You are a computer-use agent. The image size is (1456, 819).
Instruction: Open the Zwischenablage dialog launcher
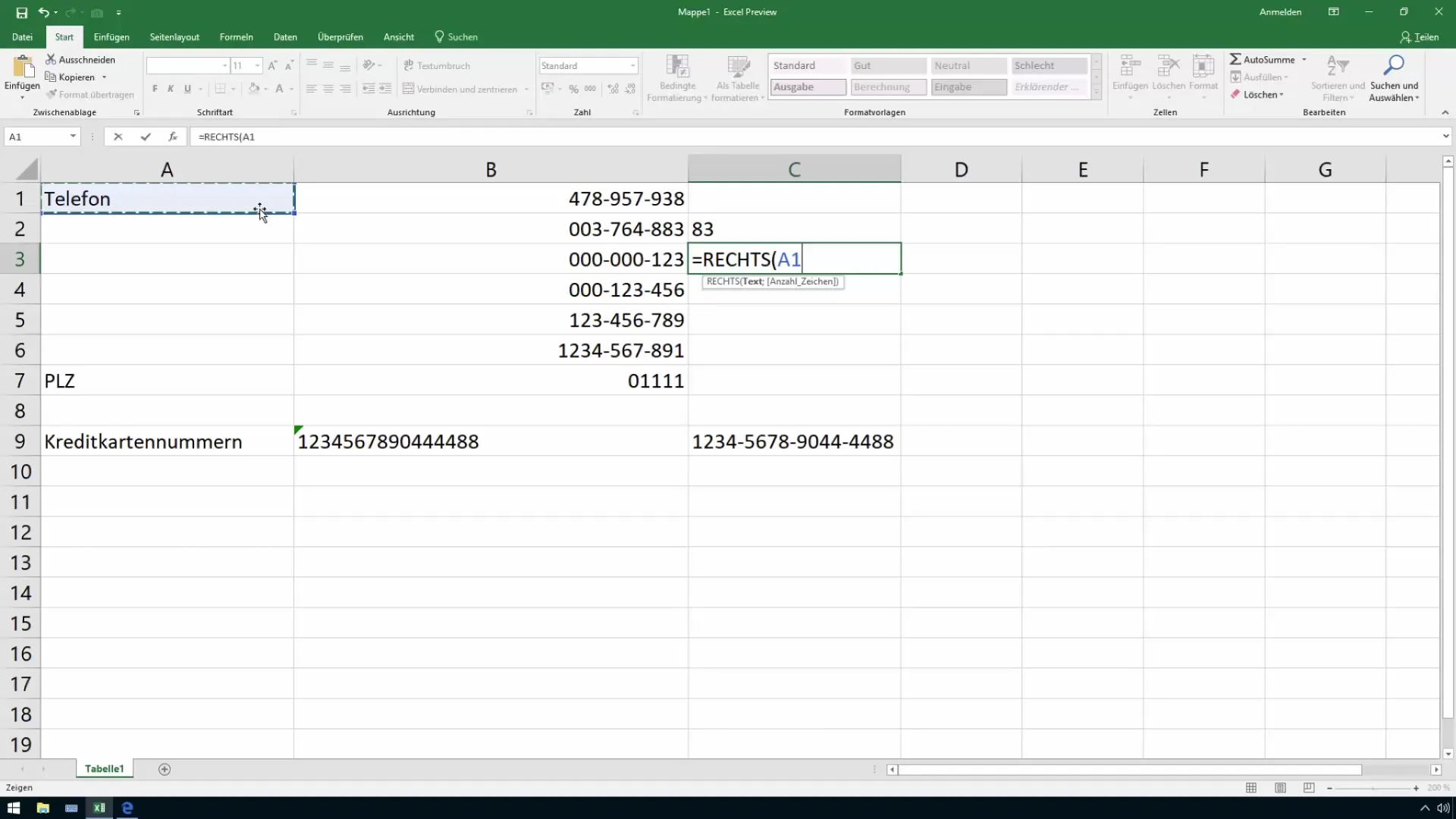coord(137,113)
